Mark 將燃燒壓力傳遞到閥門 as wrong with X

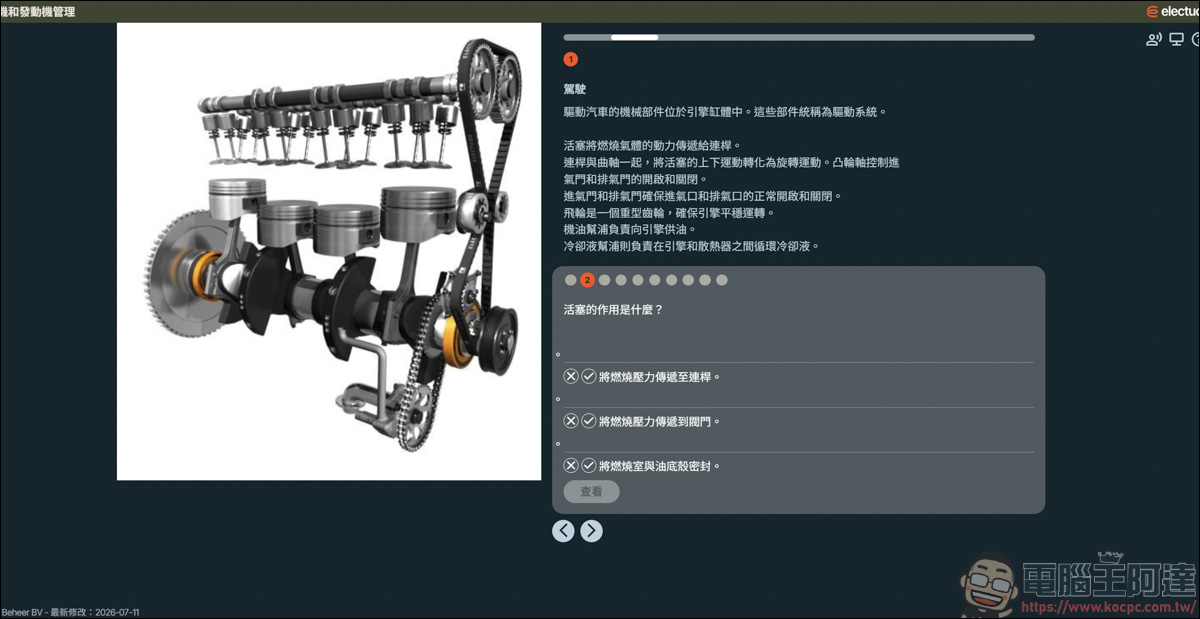click(x=571, y=421)
